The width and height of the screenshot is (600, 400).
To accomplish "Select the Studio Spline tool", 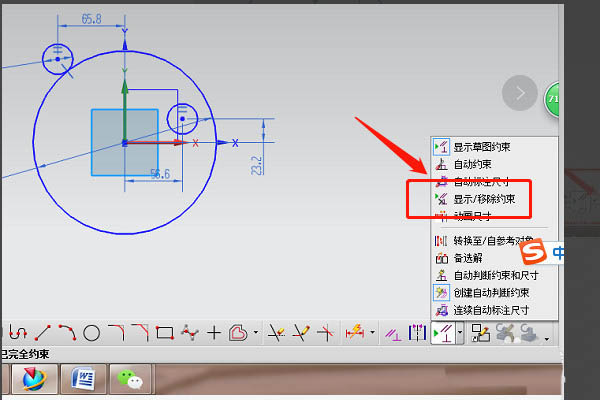I will (189, 332).
